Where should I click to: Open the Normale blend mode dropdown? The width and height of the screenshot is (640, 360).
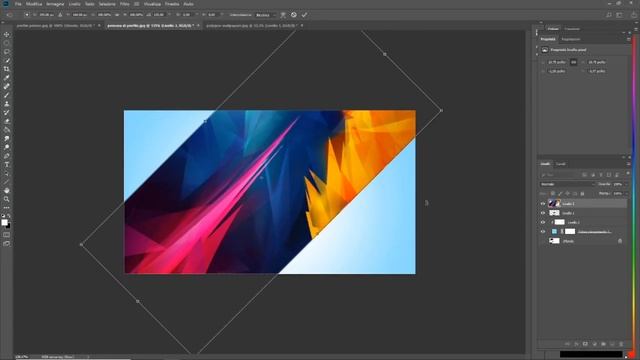(567, 184)
